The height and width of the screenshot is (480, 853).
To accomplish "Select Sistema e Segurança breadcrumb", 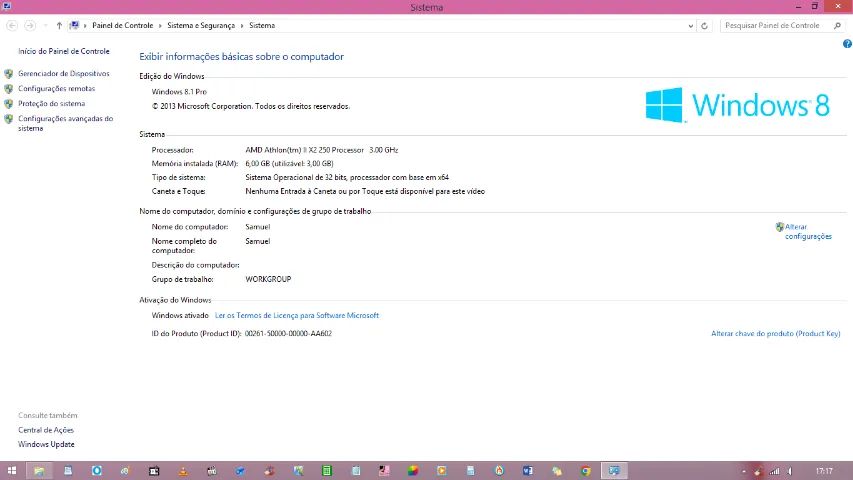I will [x=201, y=26].
